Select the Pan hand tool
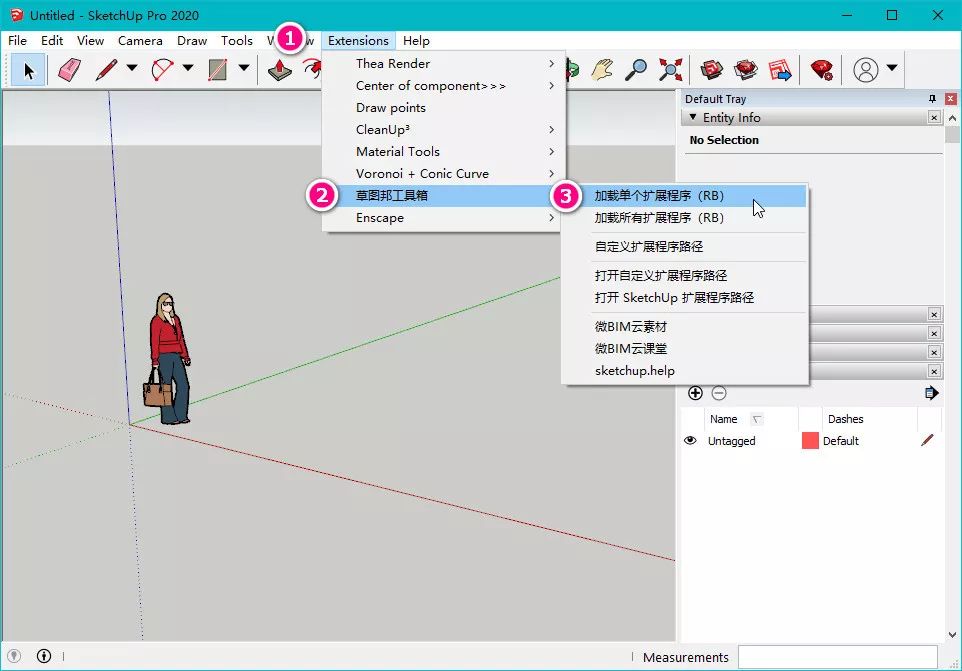The image size is (962, 671). (x=602, y=70)
